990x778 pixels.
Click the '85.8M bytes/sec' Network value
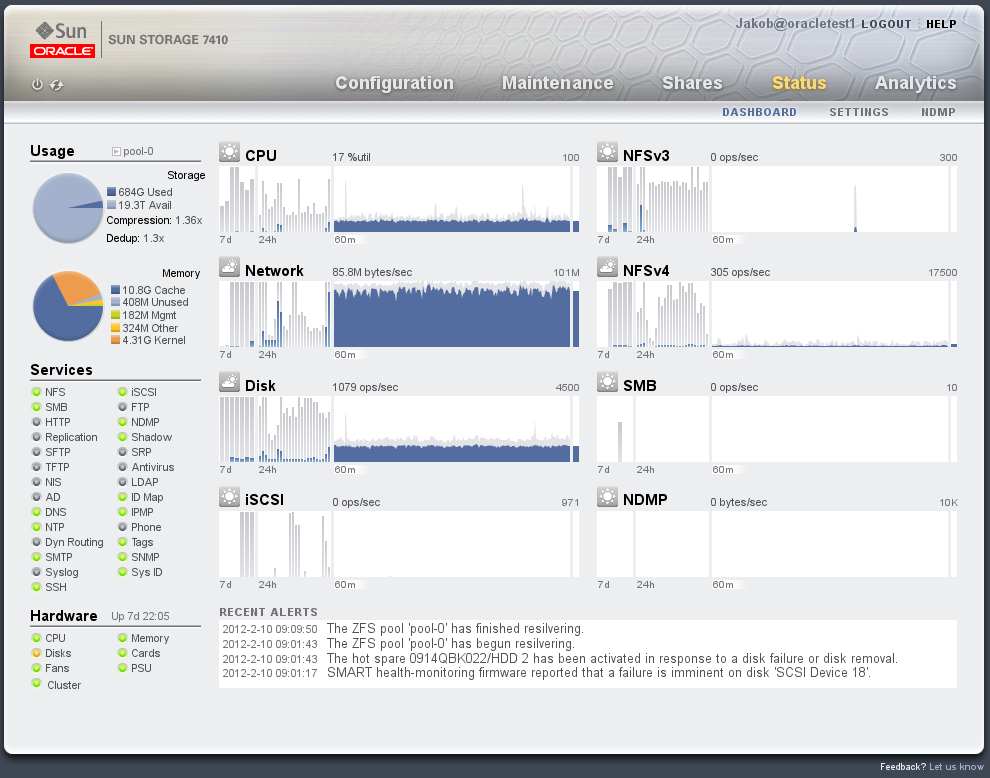click(373, 272)
